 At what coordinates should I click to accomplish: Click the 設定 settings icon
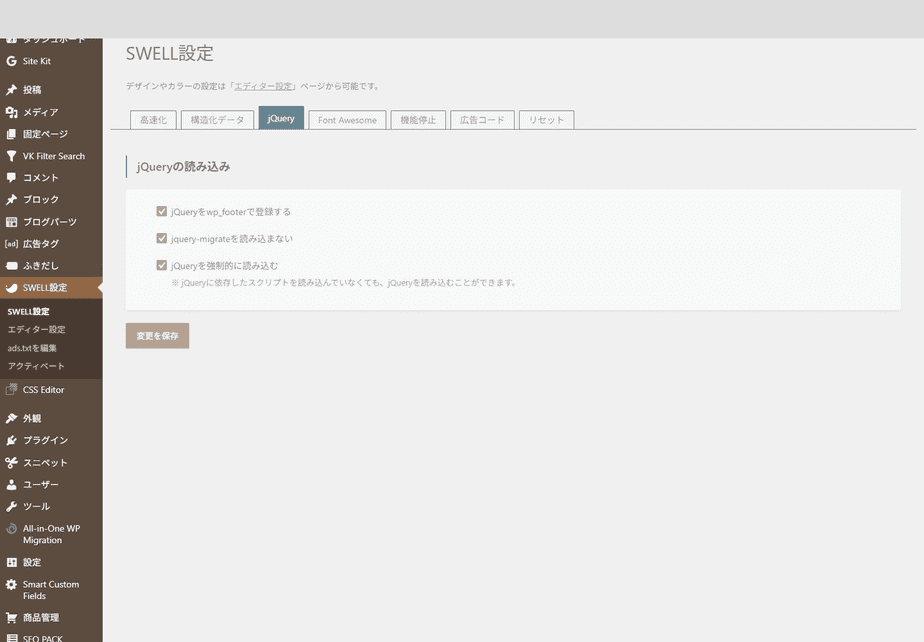point(11,562)
